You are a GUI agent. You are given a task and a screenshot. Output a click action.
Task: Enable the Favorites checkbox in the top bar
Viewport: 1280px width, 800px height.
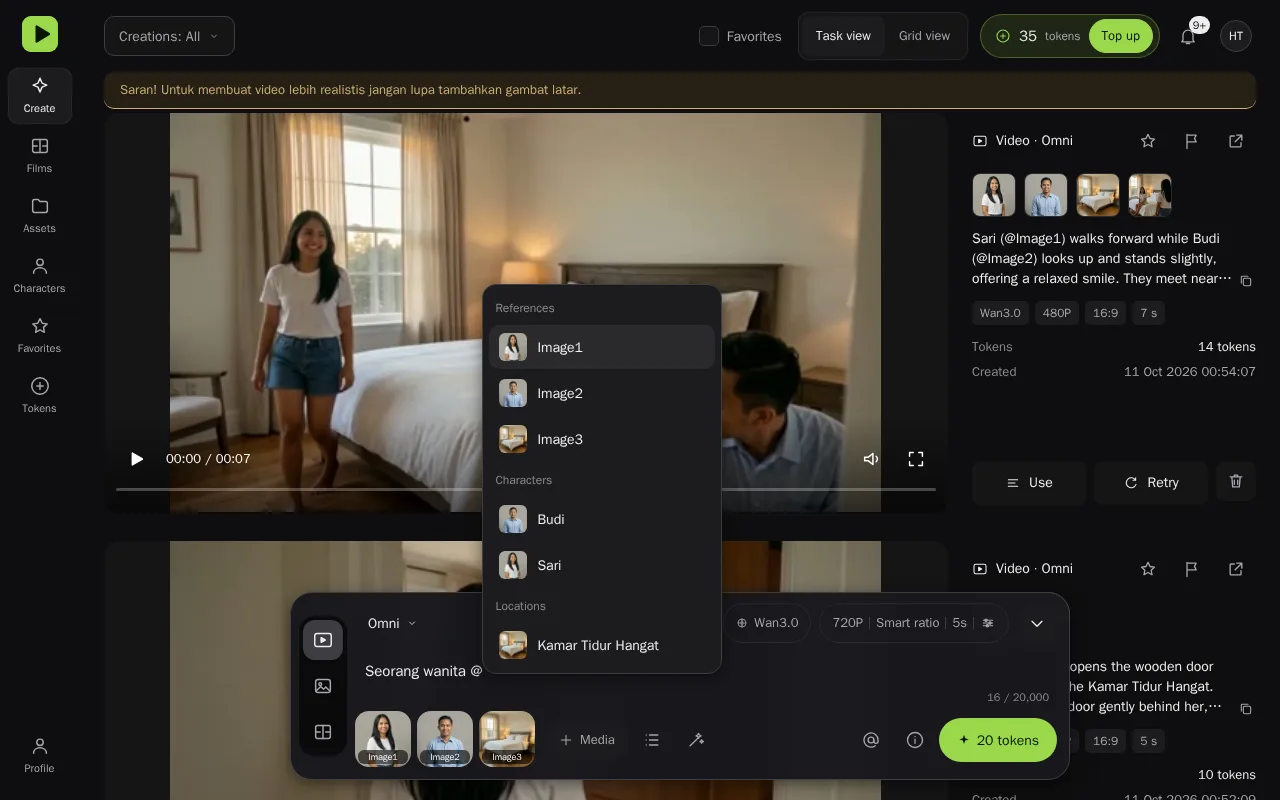[x=709, y=36]
